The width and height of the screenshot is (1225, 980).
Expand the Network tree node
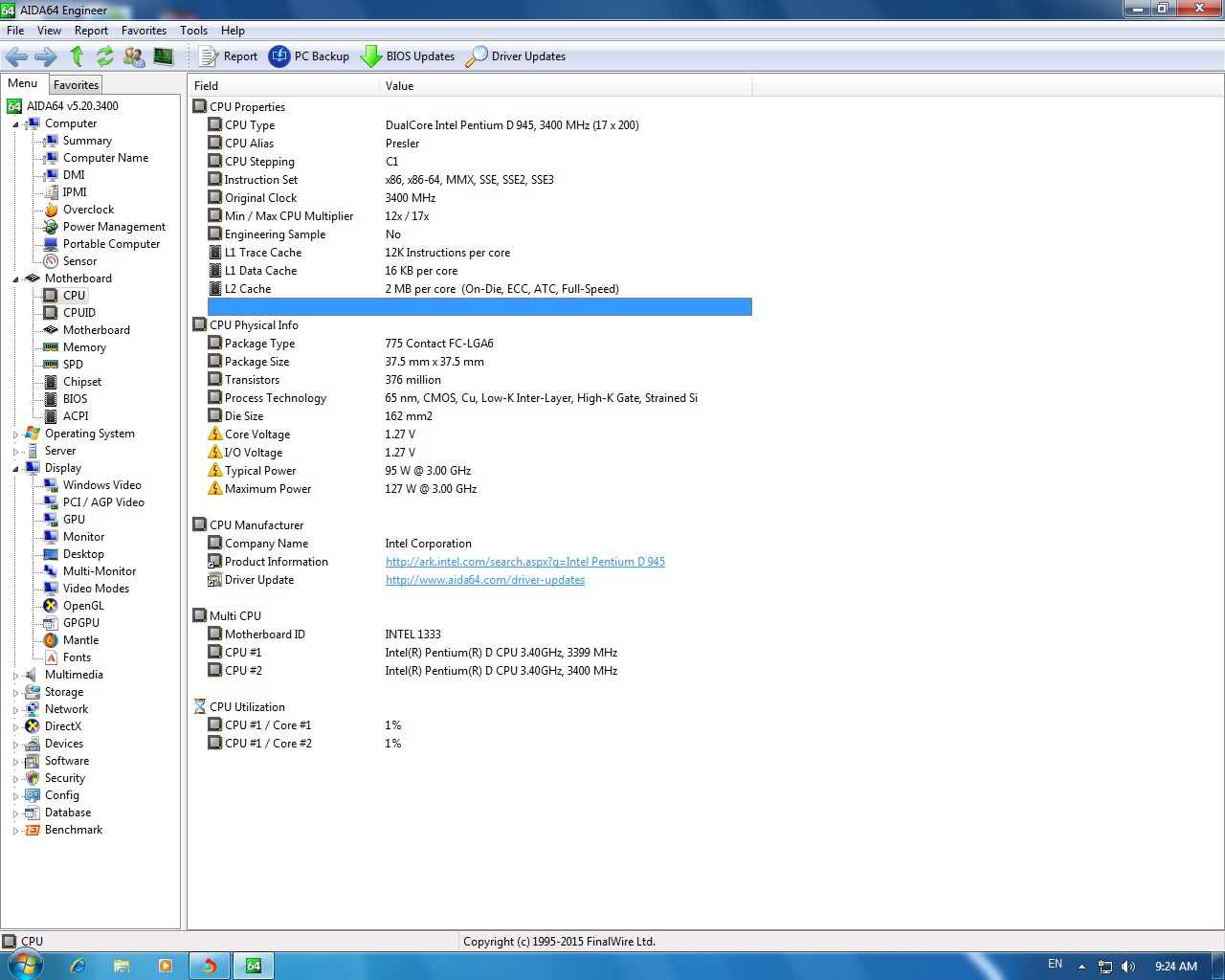(x=15, y=710)
